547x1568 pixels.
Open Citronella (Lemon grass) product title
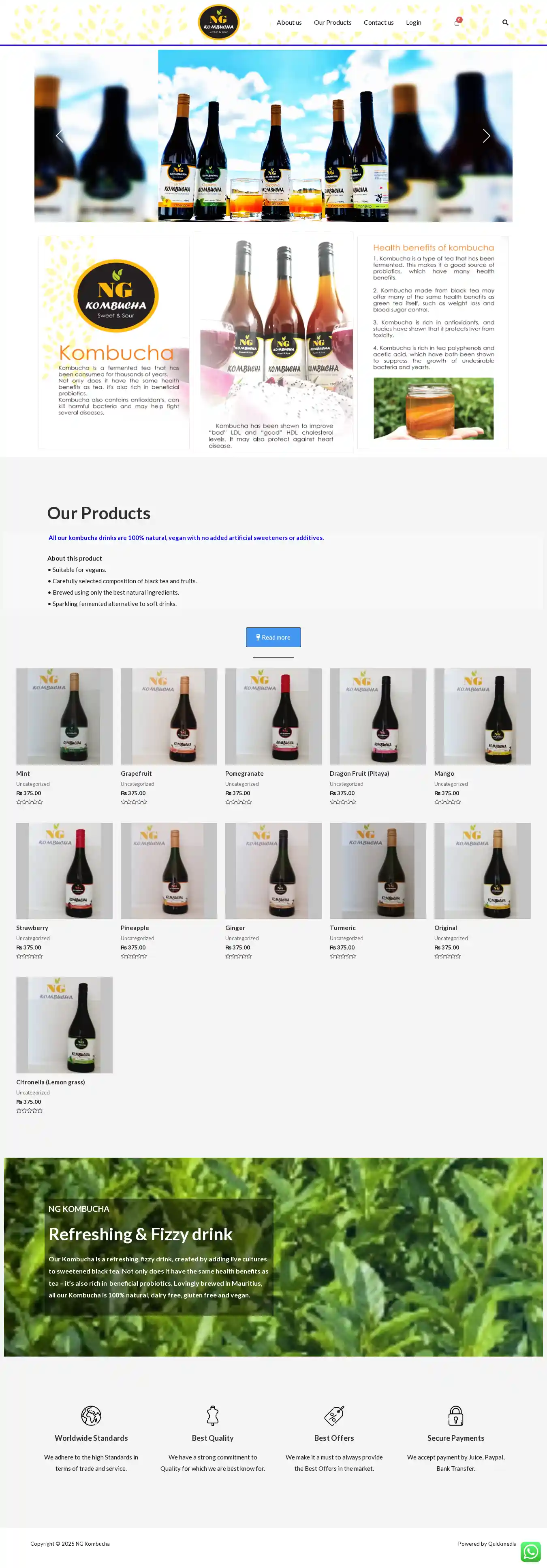click(51, 1082)
